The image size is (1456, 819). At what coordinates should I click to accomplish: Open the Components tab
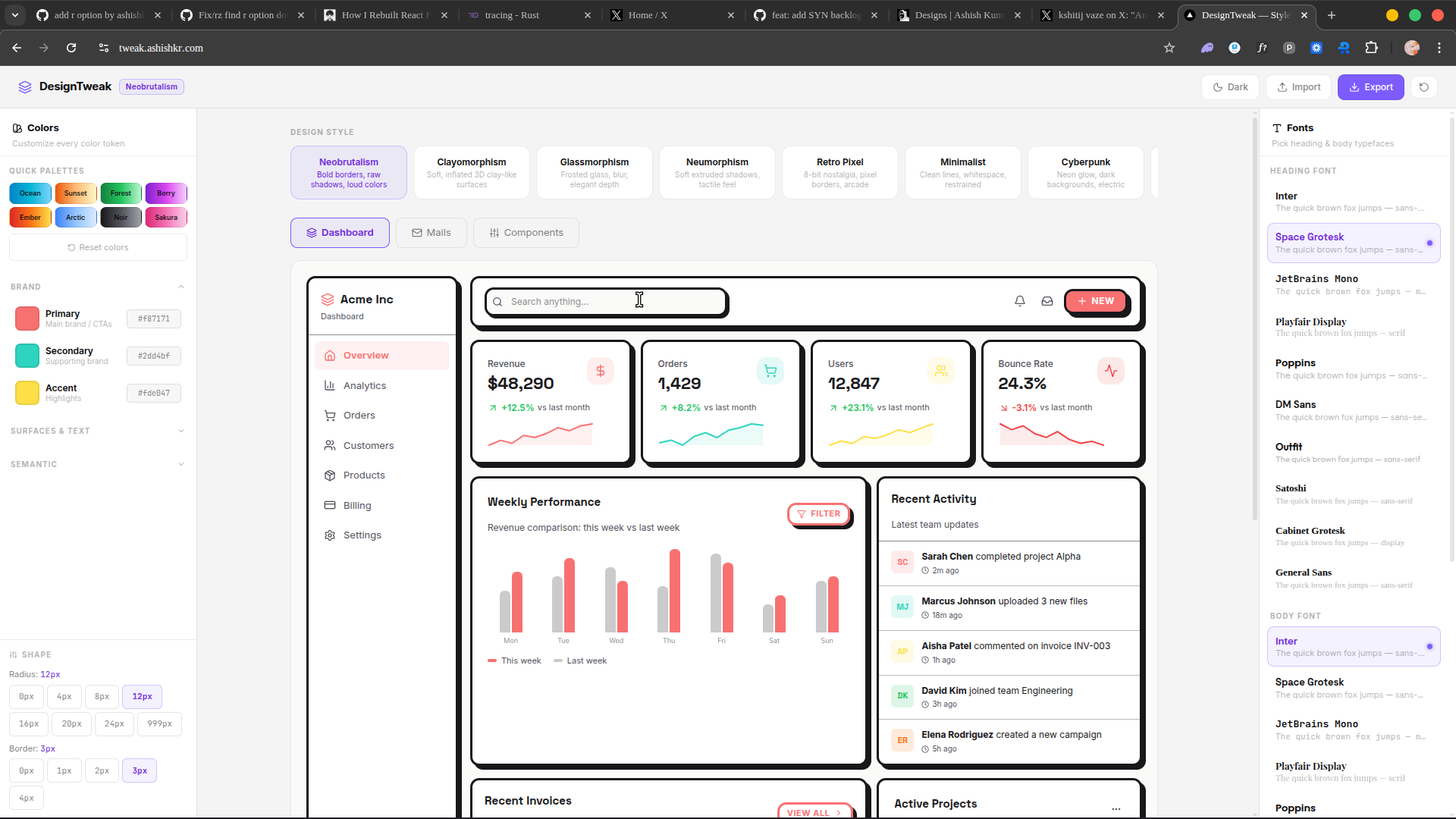pos(526,233)
